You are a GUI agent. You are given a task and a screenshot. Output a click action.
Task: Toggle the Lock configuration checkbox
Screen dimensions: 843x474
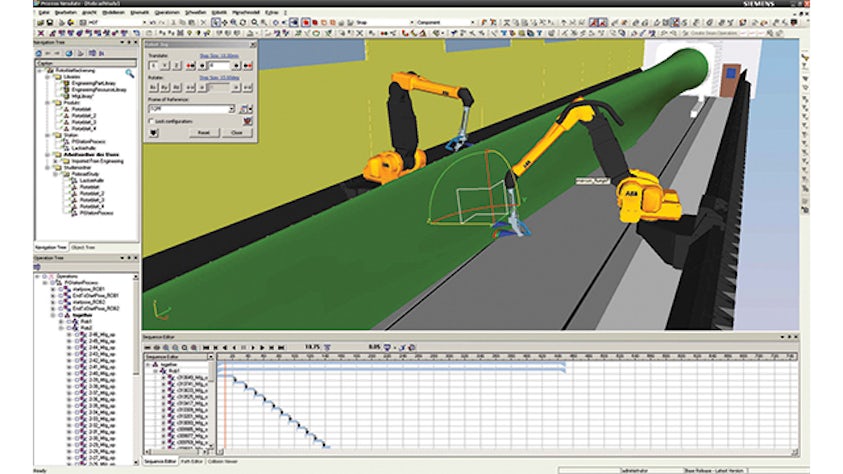152,121
